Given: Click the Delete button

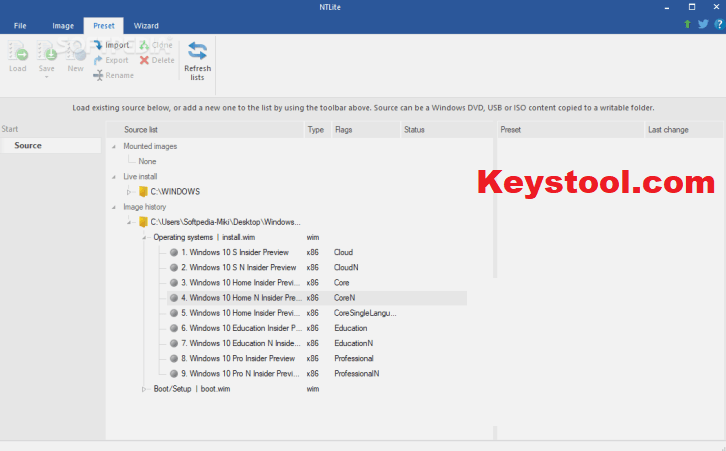Looking at the screenshot, I should pyautogui.click(x=157, y=60).
